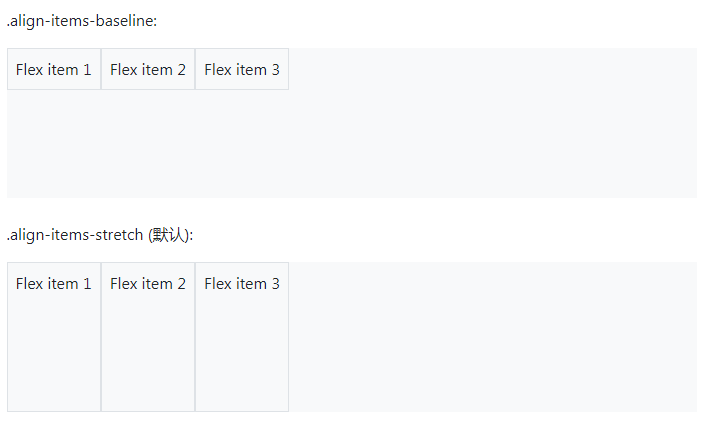Click Flex item 1 in the baseline row
This screenshot has height=427, width=707.
[54, 69]
